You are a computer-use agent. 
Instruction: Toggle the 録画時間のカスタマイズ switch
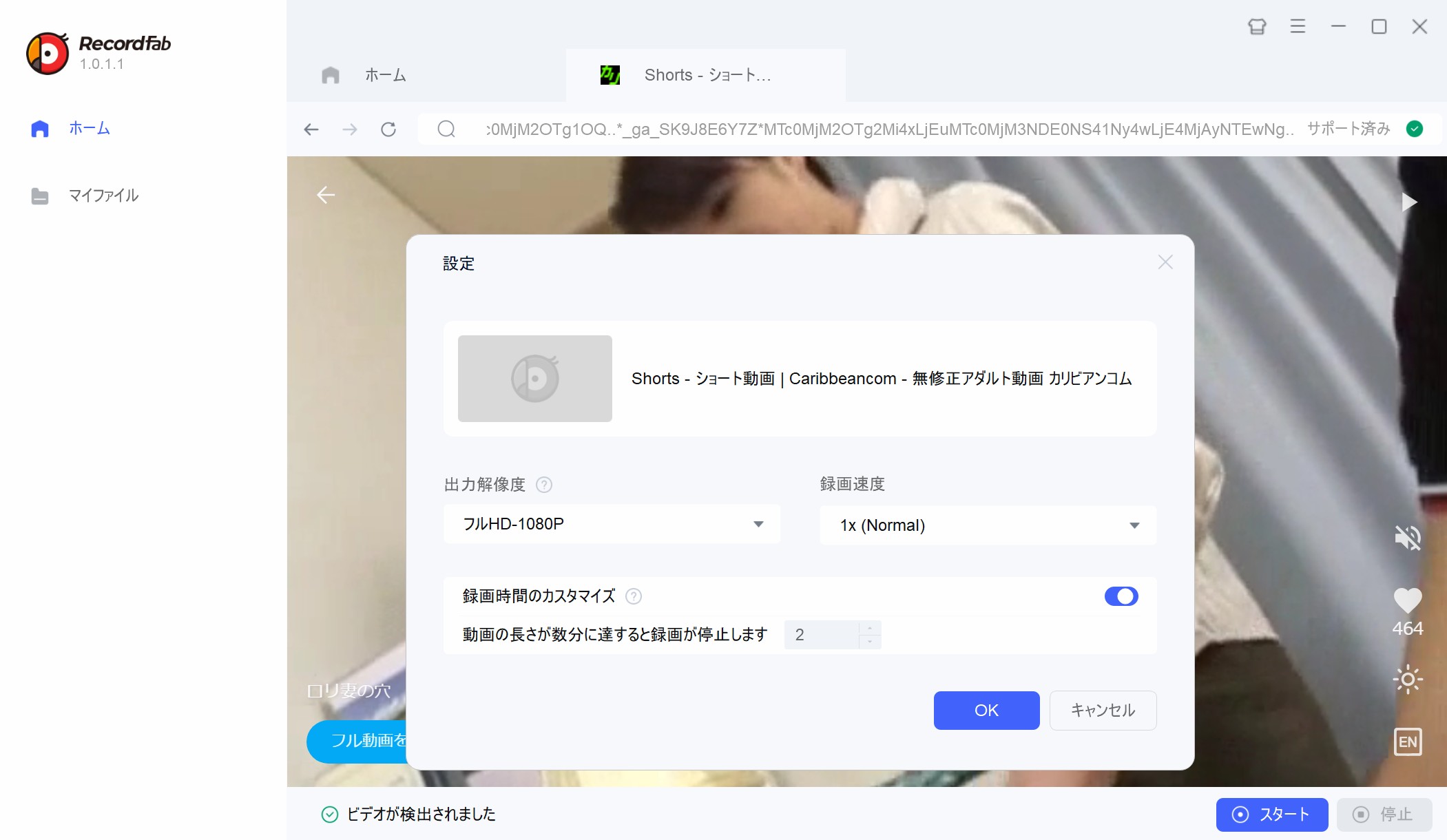(1121, 596)
